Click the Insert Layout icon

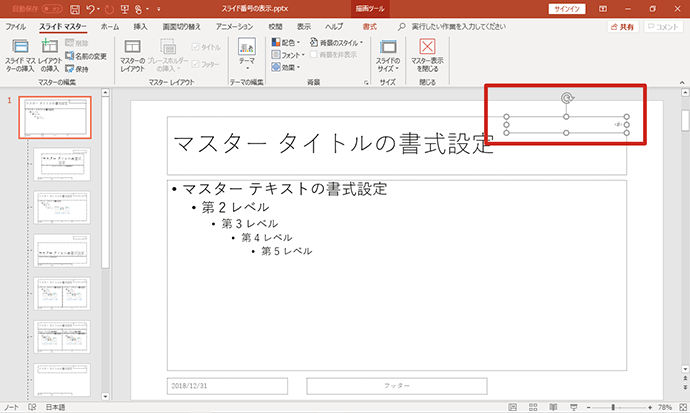pyautogui.click(x=49, y=46)
